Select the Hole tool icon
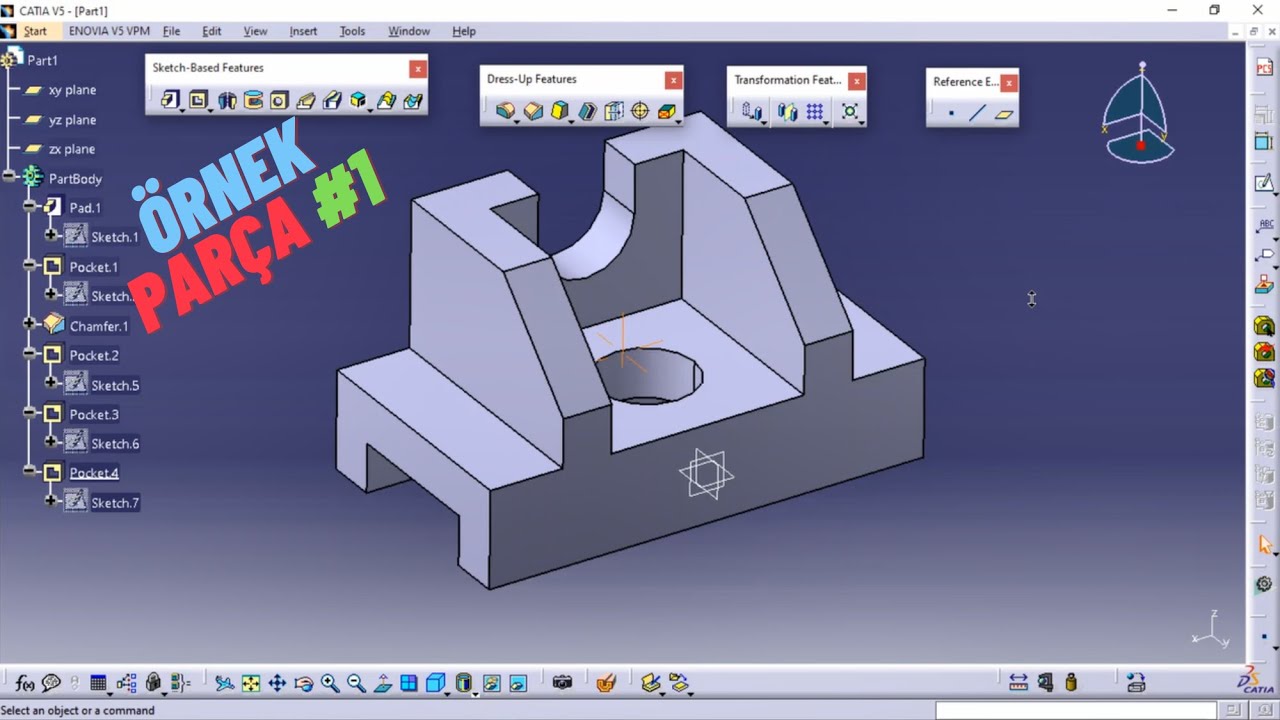 point(279,100)
